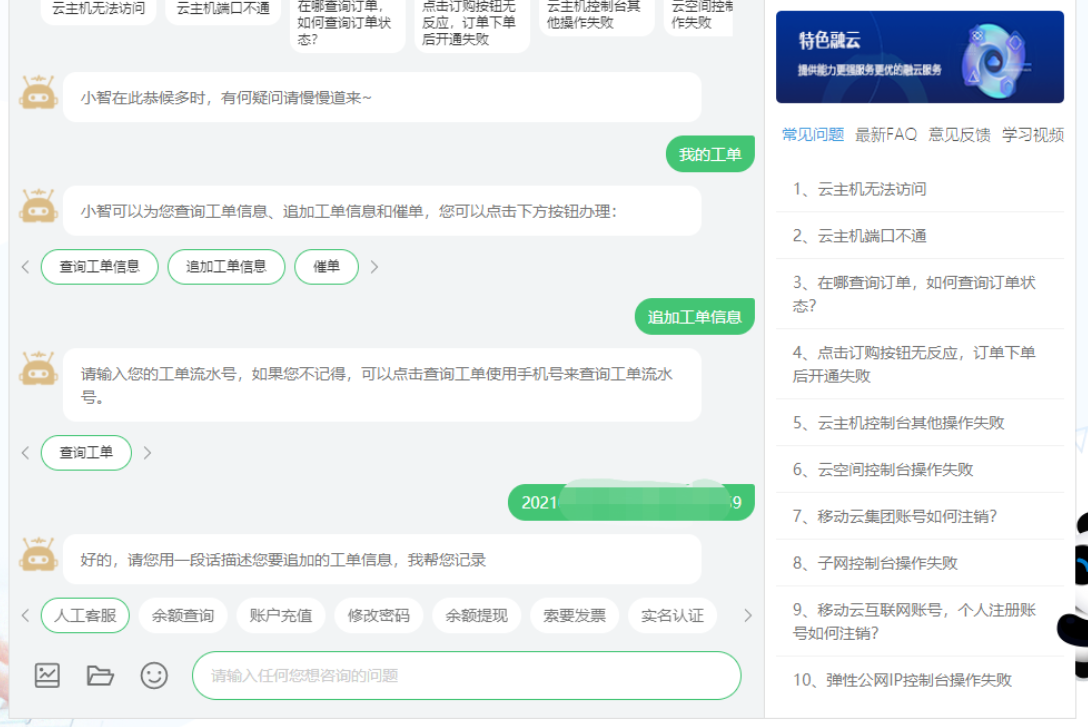Viewport: 1088px width, 727px height.
Task: Switch to the 最新FAQ tab
Action: click(x=885, y=134)
